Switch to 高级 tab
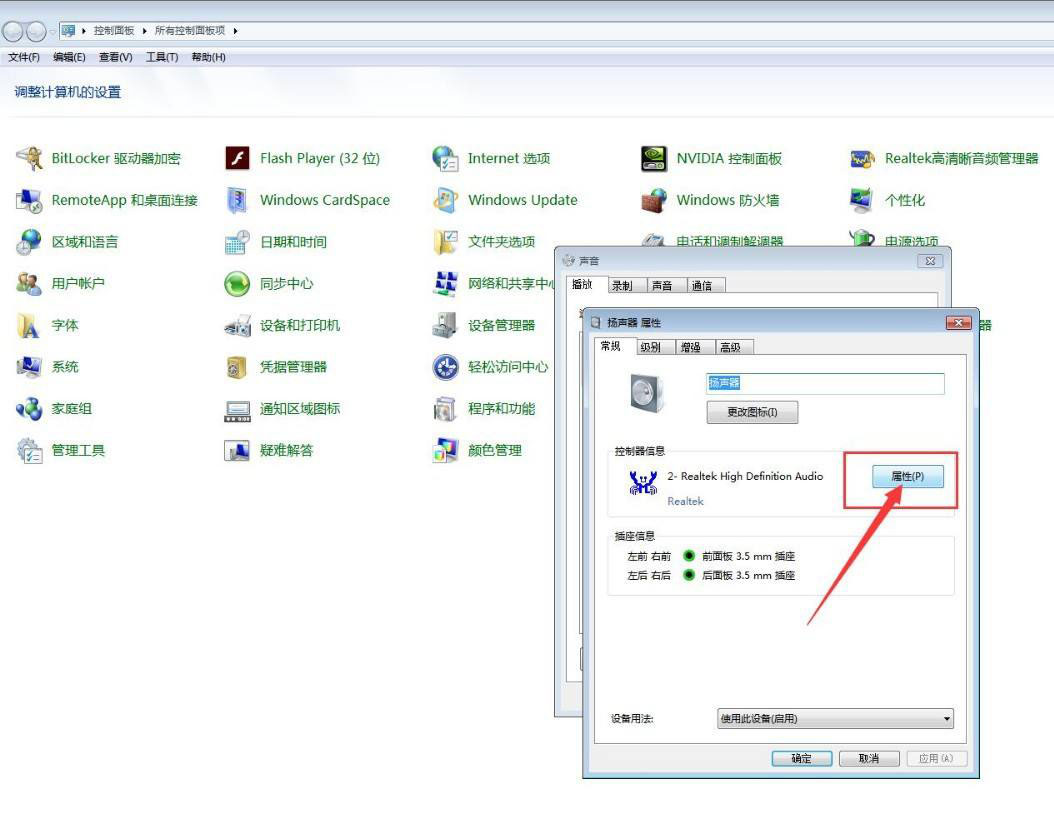 tap(730, 347)
